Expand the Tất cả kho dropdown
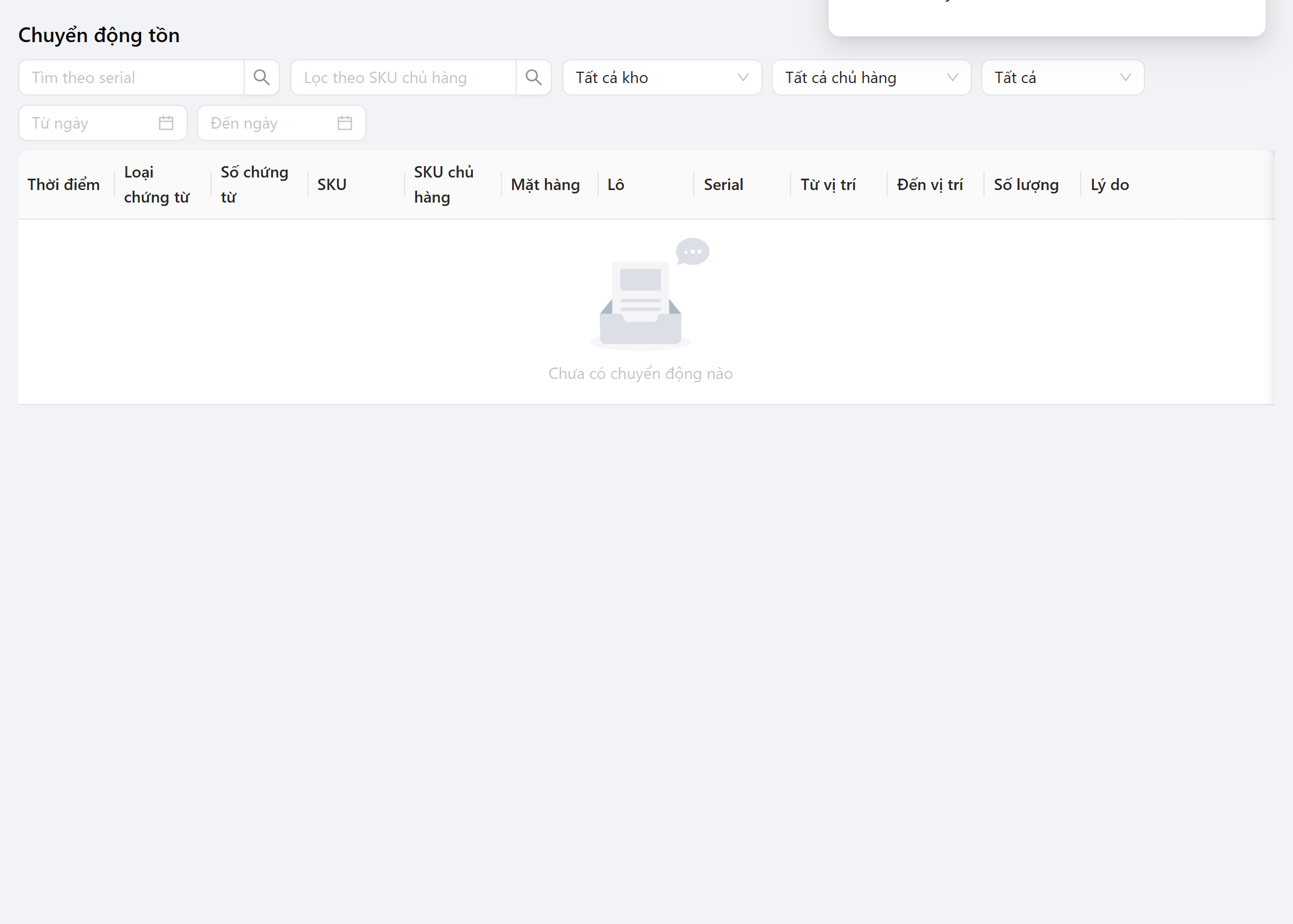Viewport: 1293px width, 924px height. tap(662, 77)
